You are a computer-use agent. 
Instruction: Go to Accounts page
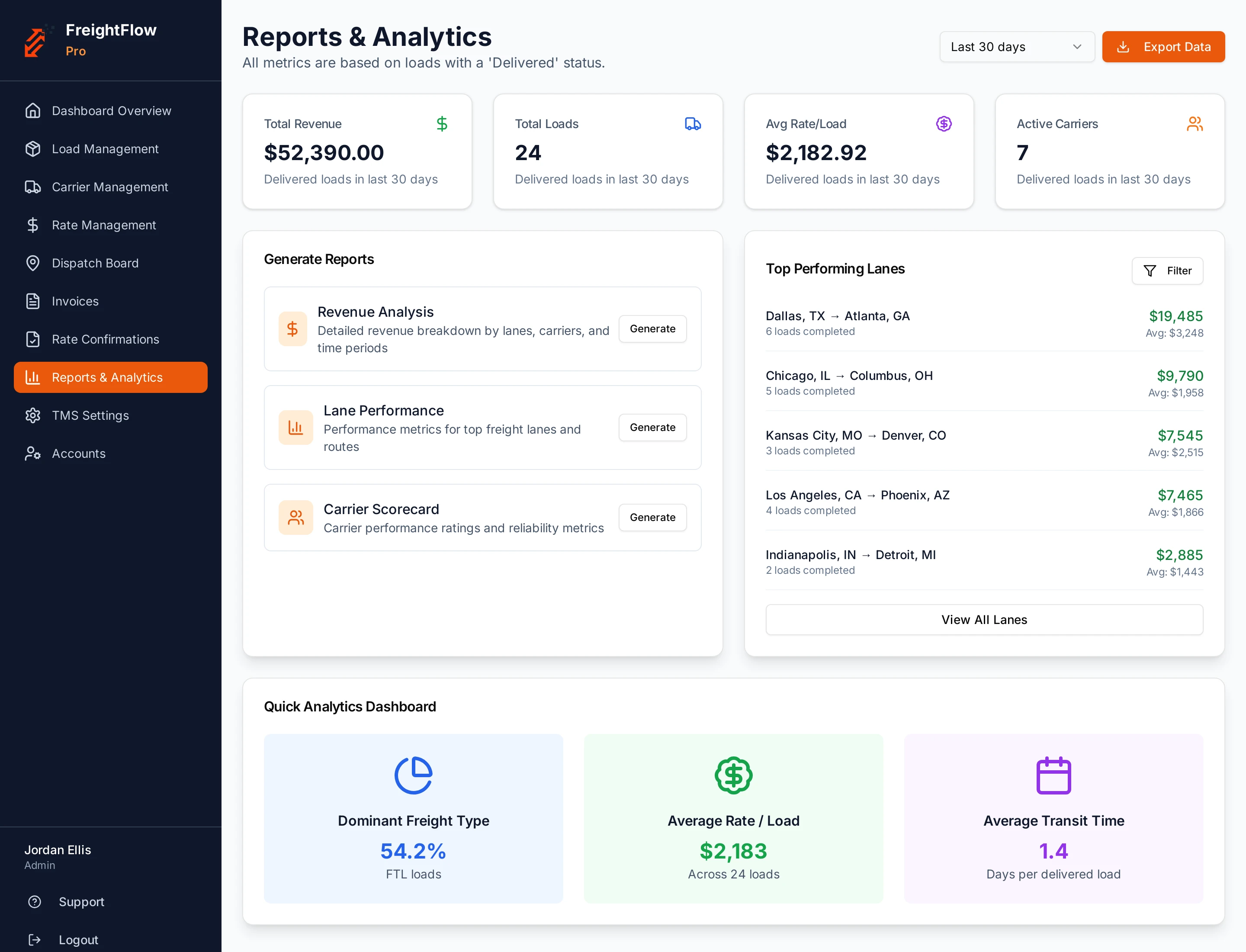tap(110, 453)
